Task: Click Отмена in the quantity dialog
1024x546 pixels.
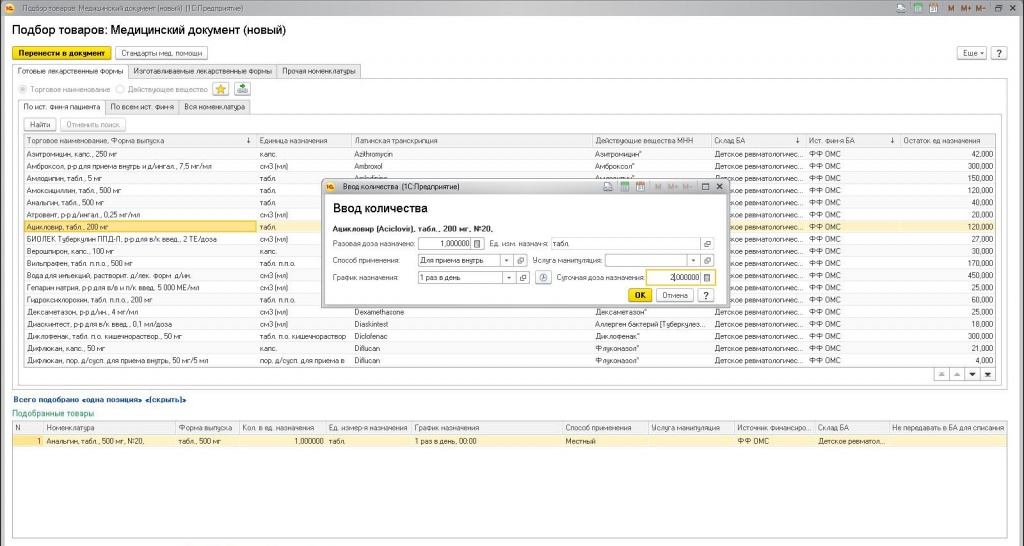Action: pos(675,295)
